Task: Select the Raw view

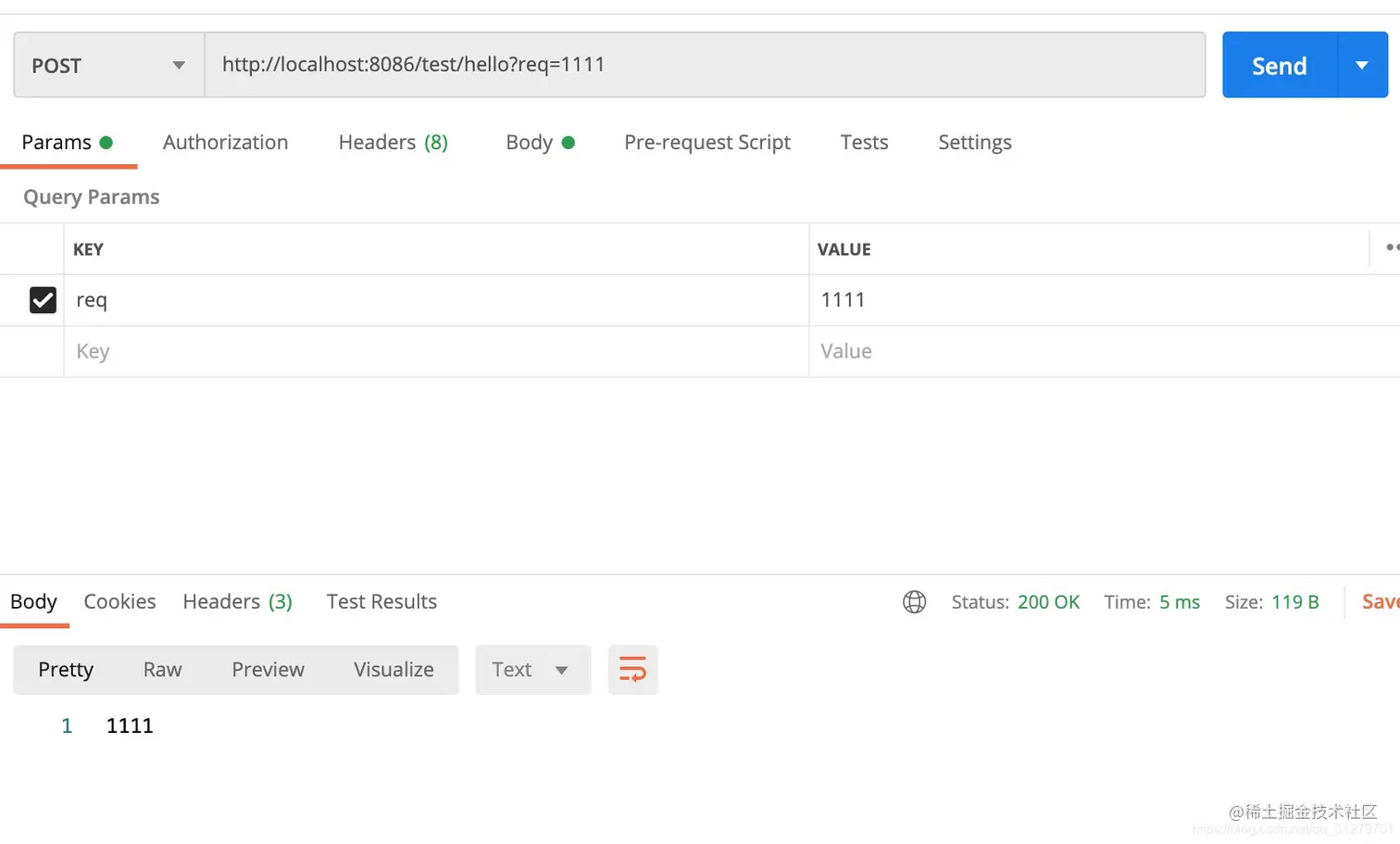Action: tap(162, 670)
